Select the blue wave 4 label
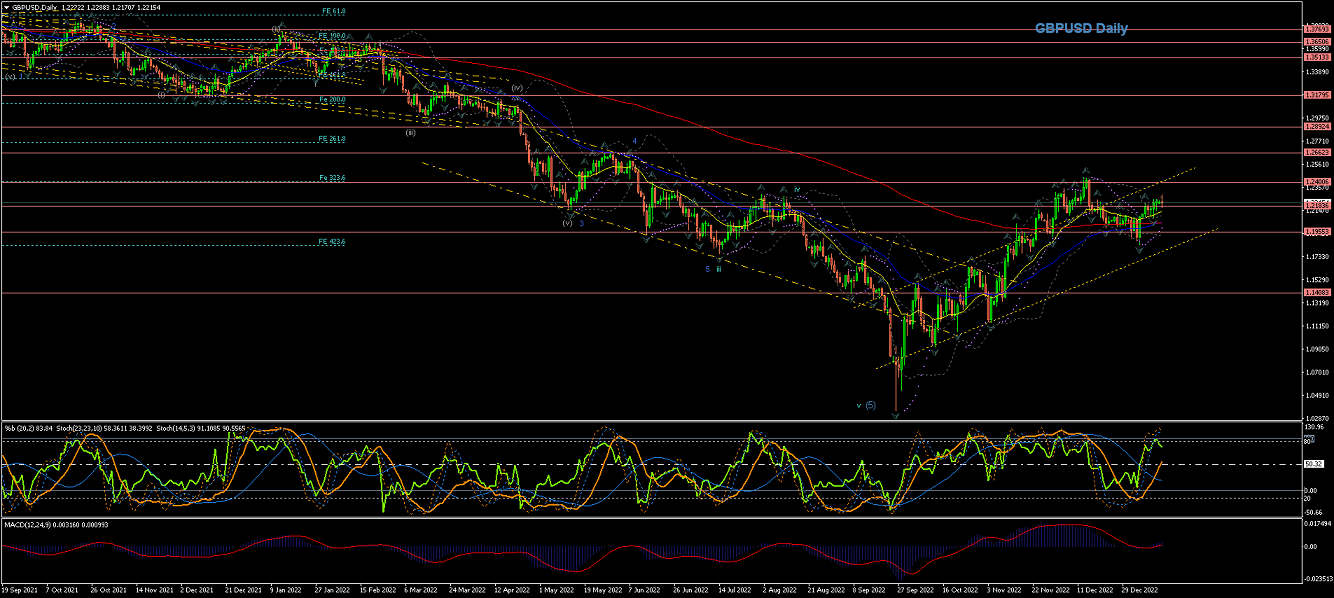 (x=634, y=141)
